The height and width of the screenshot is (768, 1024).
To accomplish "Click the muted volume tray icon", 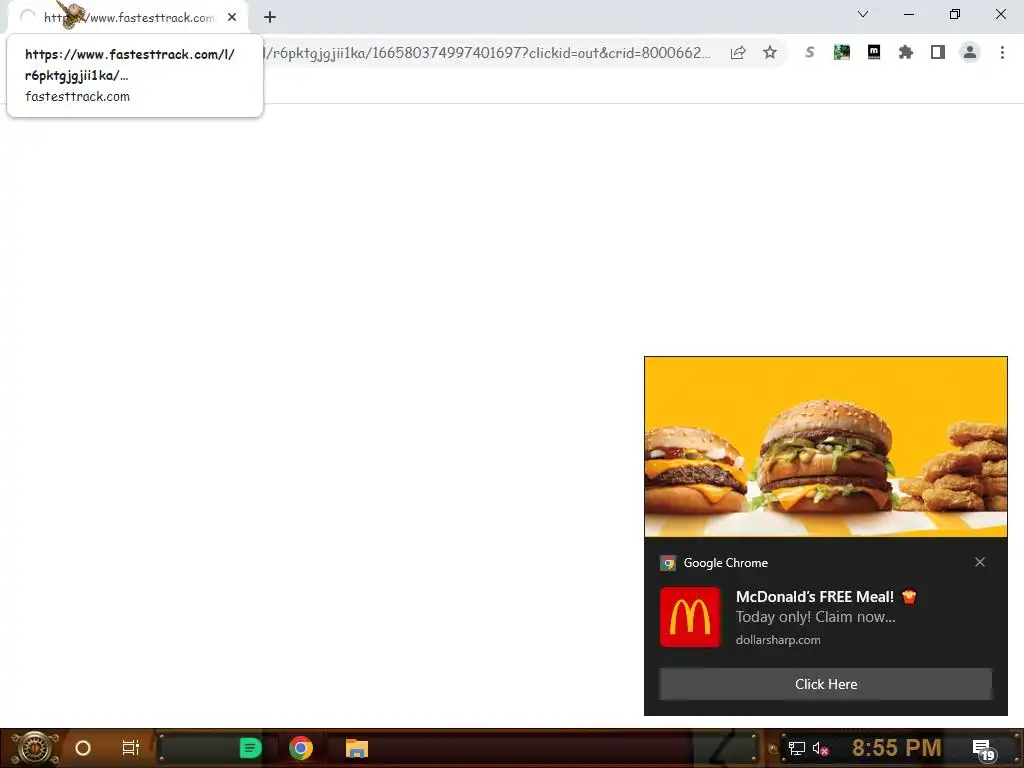I will (821, 748).
